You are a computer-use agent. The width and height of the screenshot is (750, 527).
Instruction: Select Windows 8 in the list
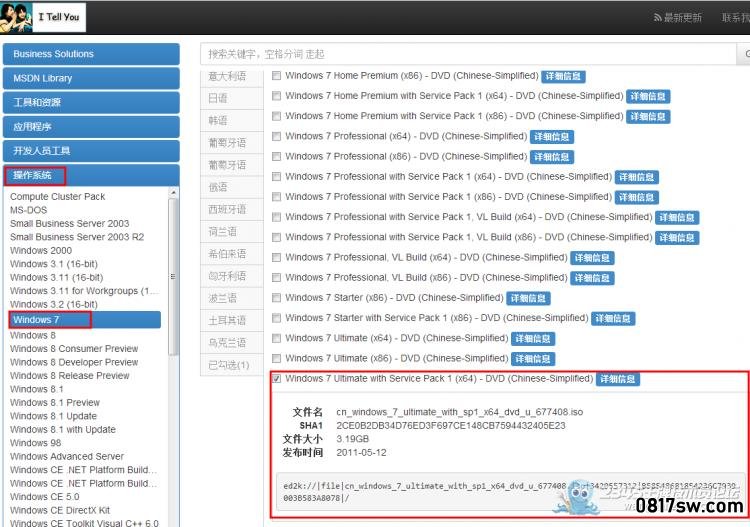[33, 335]
